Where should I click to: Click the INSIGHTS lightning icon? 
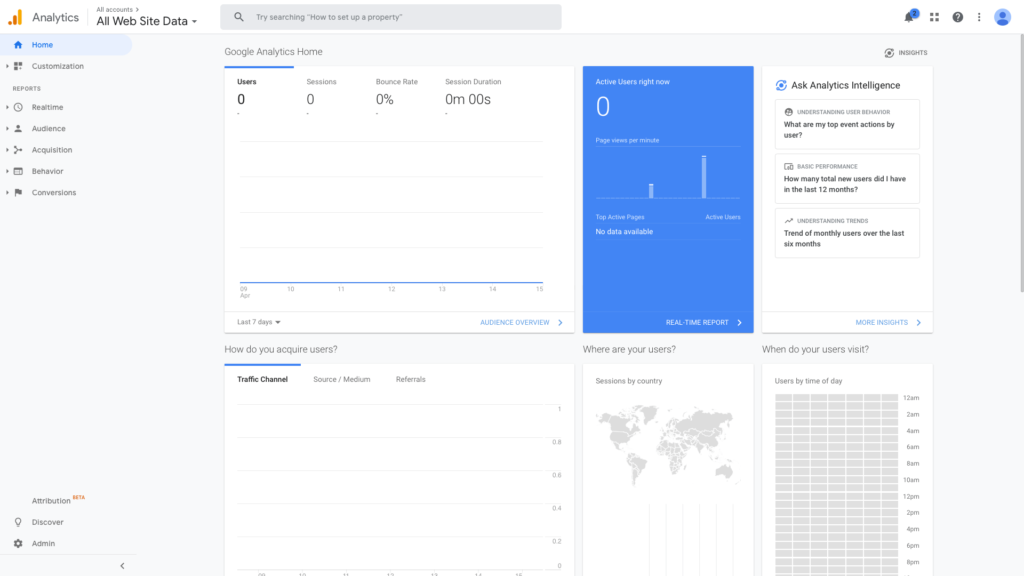pos(888,52)
